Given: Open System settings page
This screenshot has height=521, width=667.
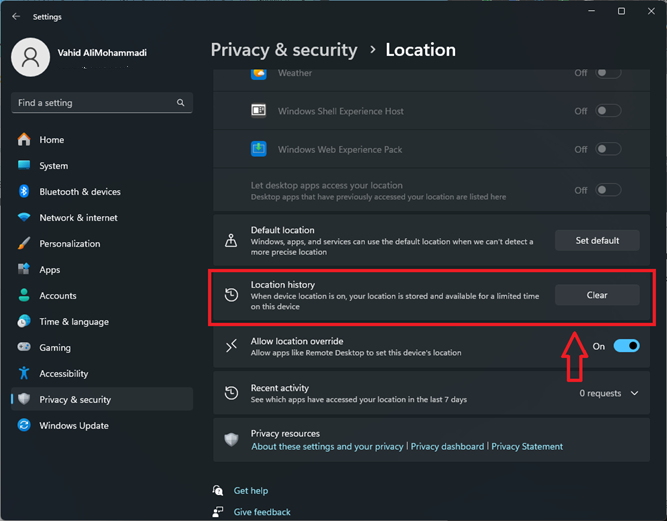Looking at the screenshot, I should coord(102,165).
